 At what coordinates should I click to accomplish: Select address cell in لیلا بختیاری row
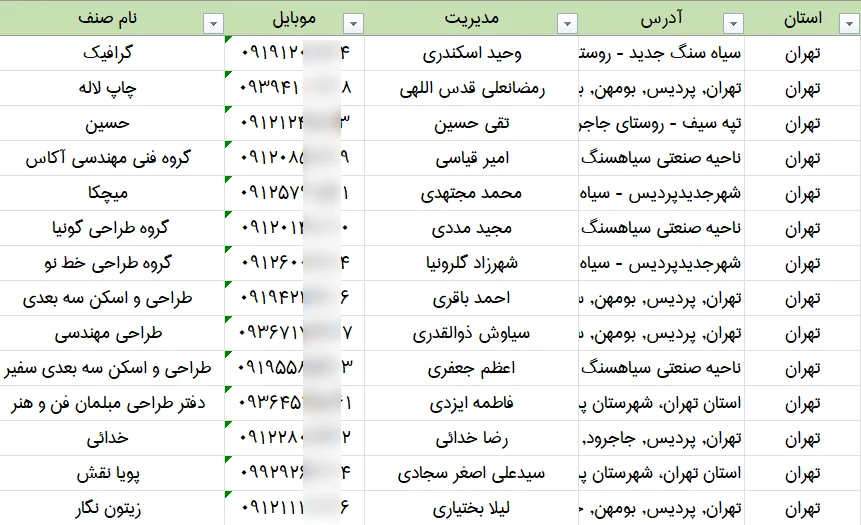(662, 509)
